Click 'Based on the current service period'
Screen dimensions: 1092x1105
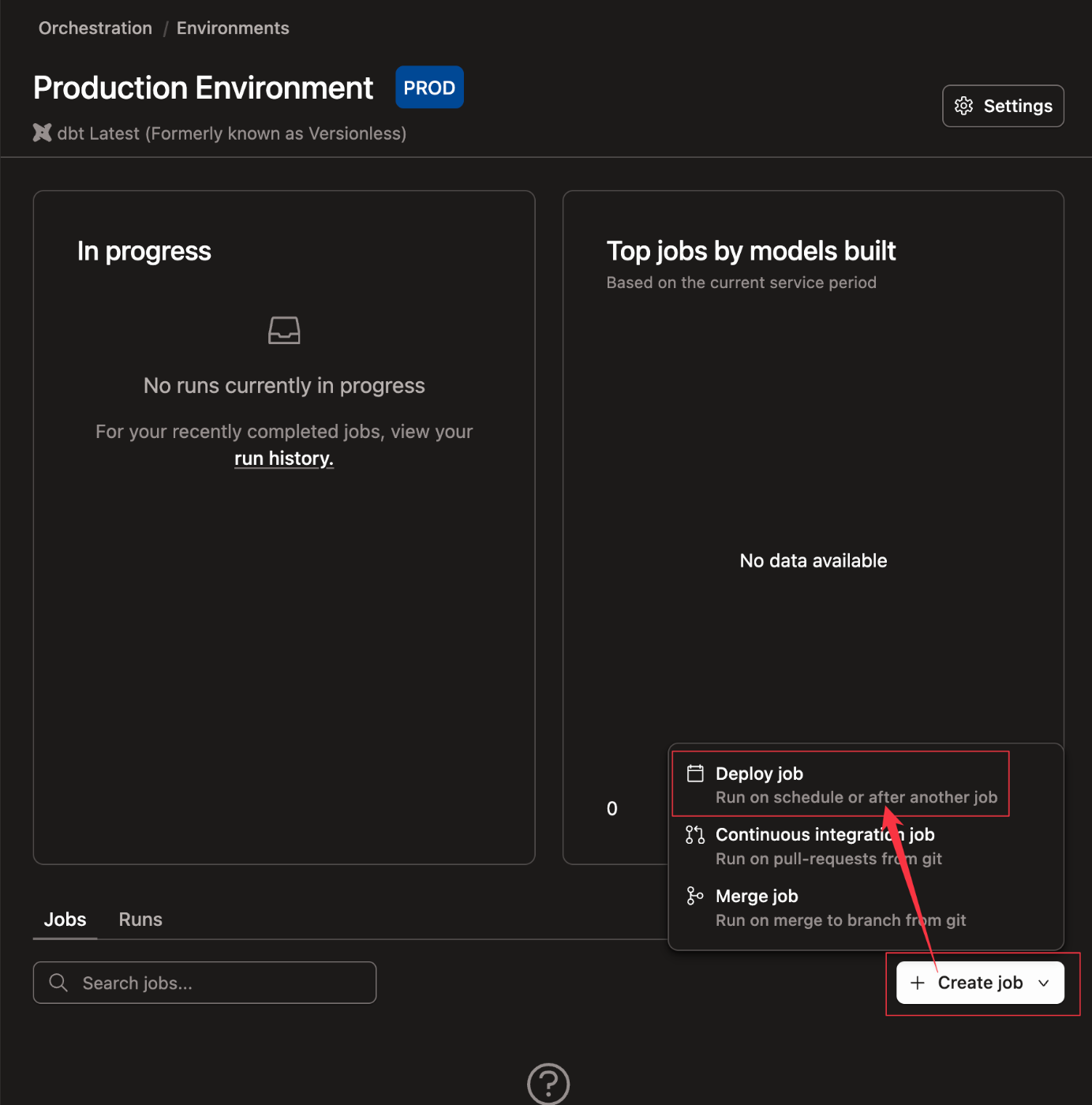click(742, 283)
